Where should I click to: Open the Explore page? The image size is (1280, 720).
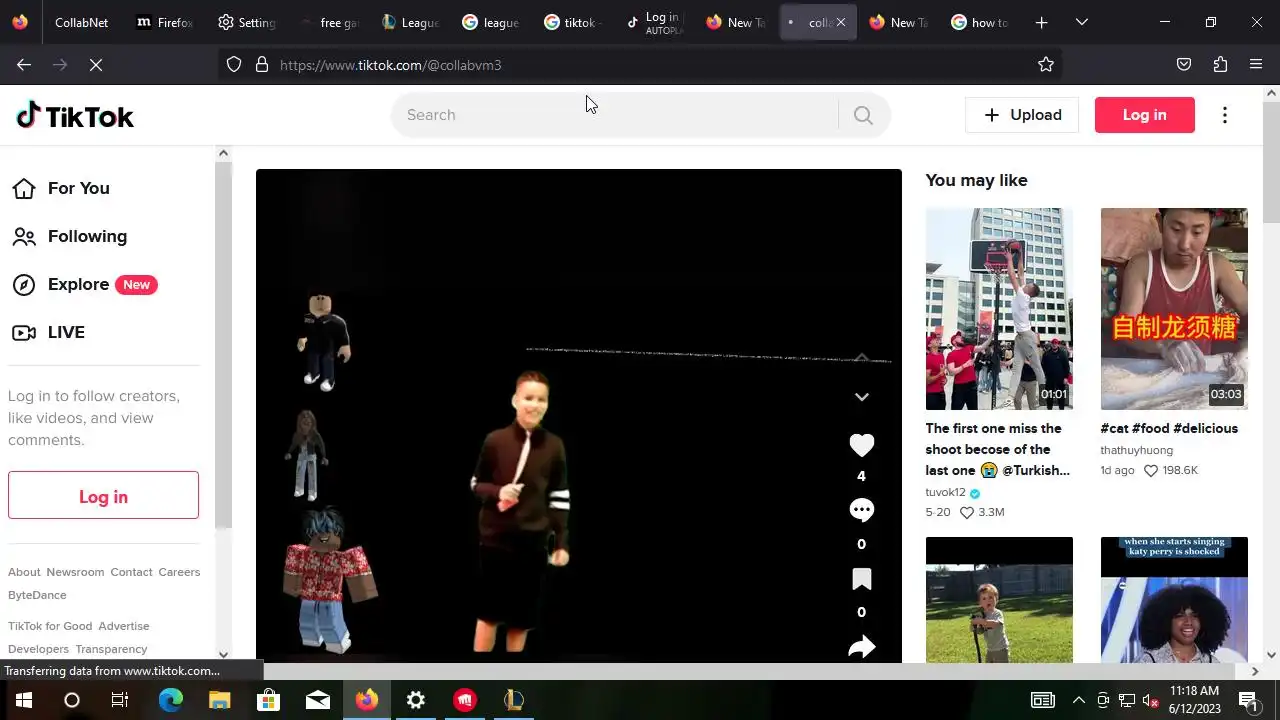84,284
